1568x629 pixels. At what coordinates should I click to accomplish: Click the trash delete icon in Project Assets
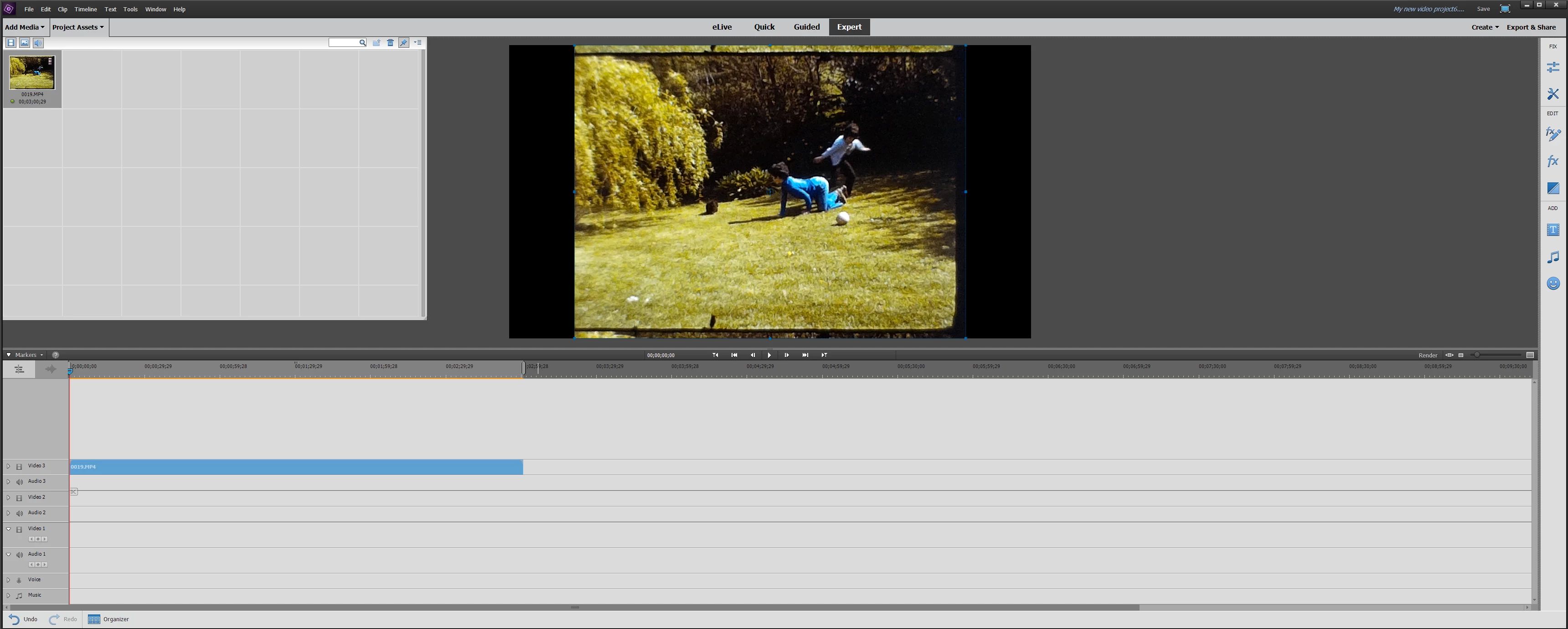point(390,42)
